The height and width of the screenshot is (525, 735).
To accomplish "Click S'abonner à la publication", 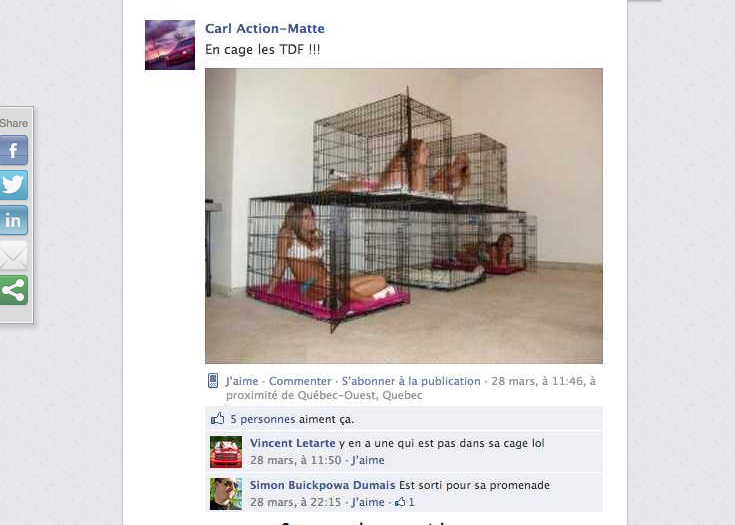I will coord(411,381).
